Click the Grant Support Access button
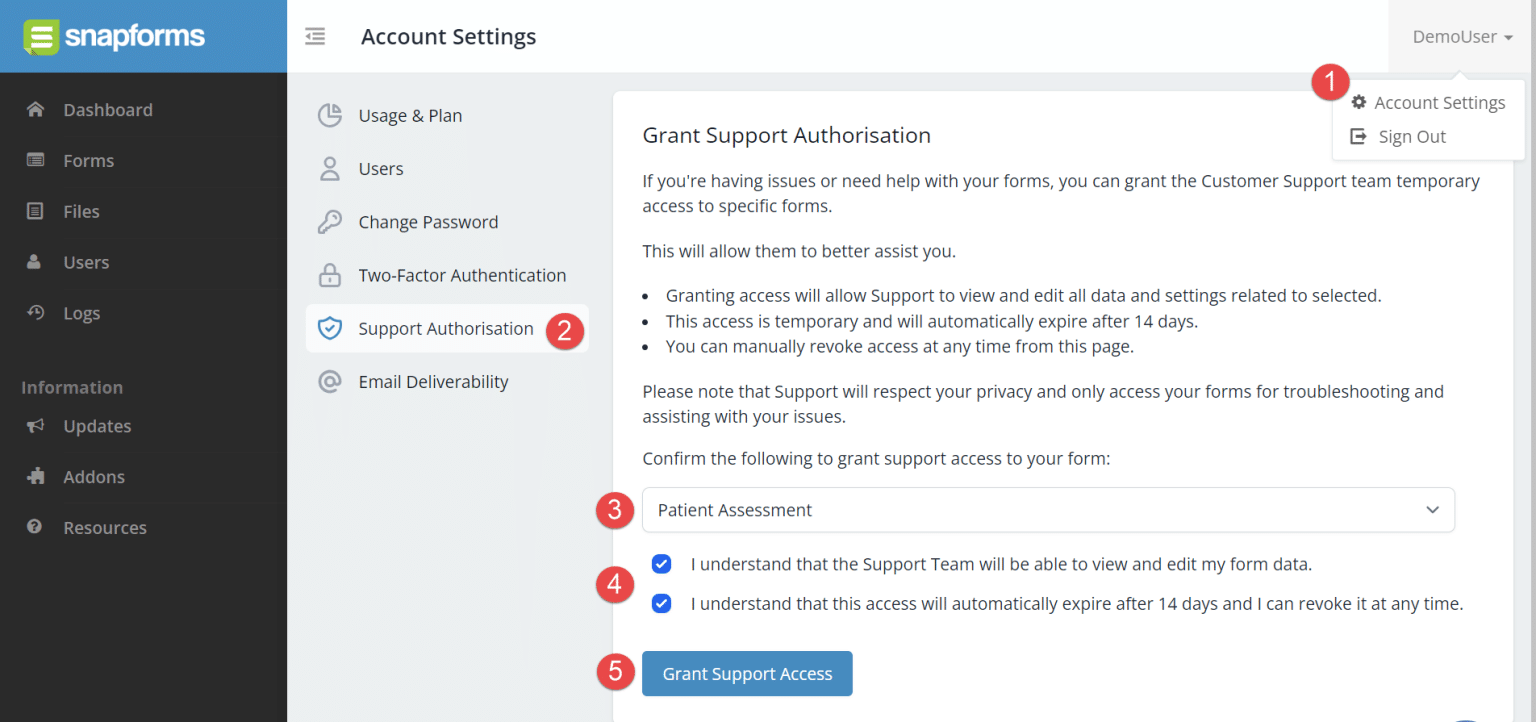Viewport: 1536px width, 722px height. click(747, 673)
